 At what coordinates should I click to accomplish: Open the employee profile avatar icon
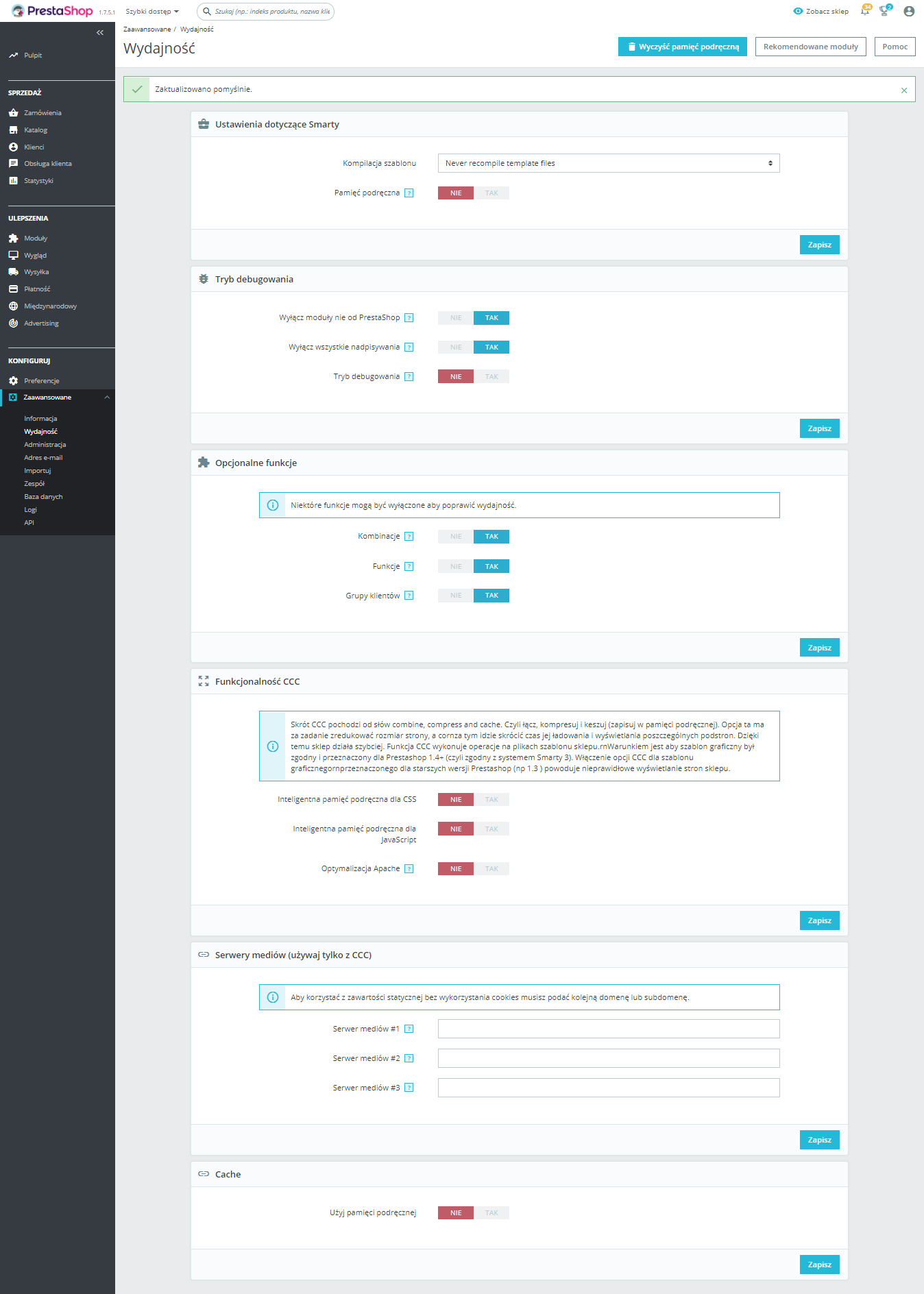(909, 11)
